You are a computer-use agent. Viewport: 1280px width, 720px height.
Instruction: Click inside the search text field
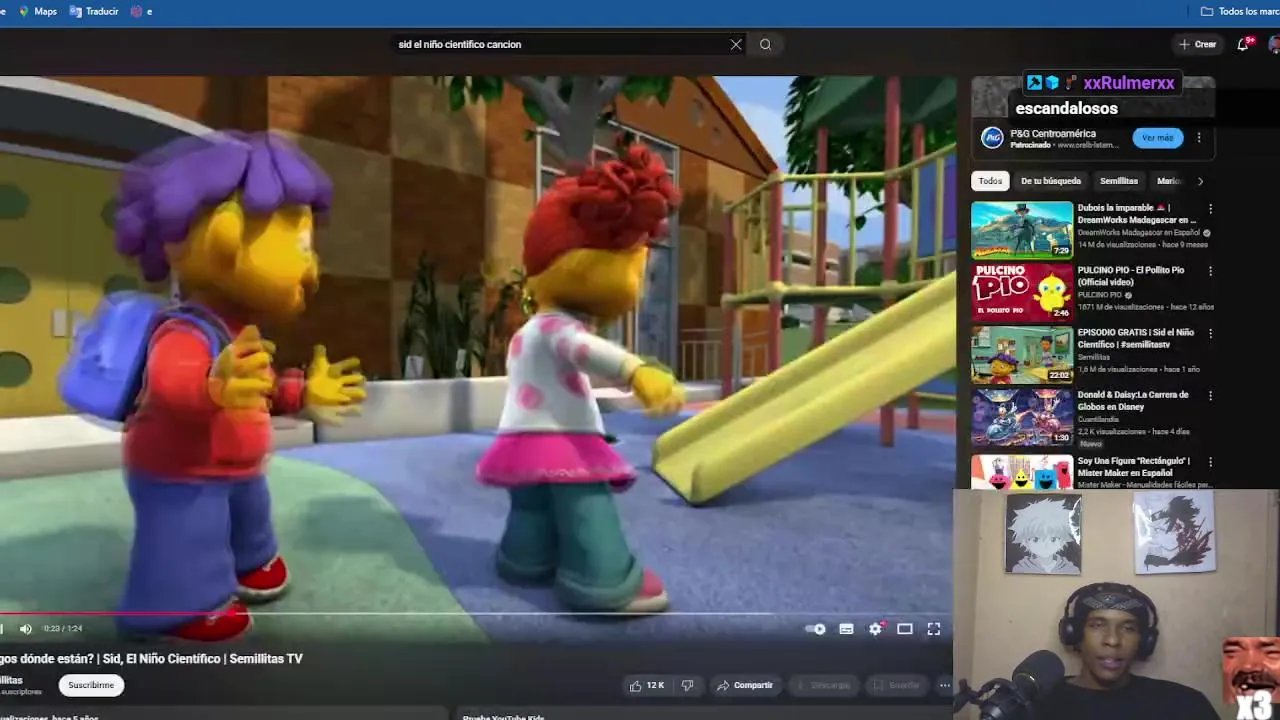click(x=560, y=44)
